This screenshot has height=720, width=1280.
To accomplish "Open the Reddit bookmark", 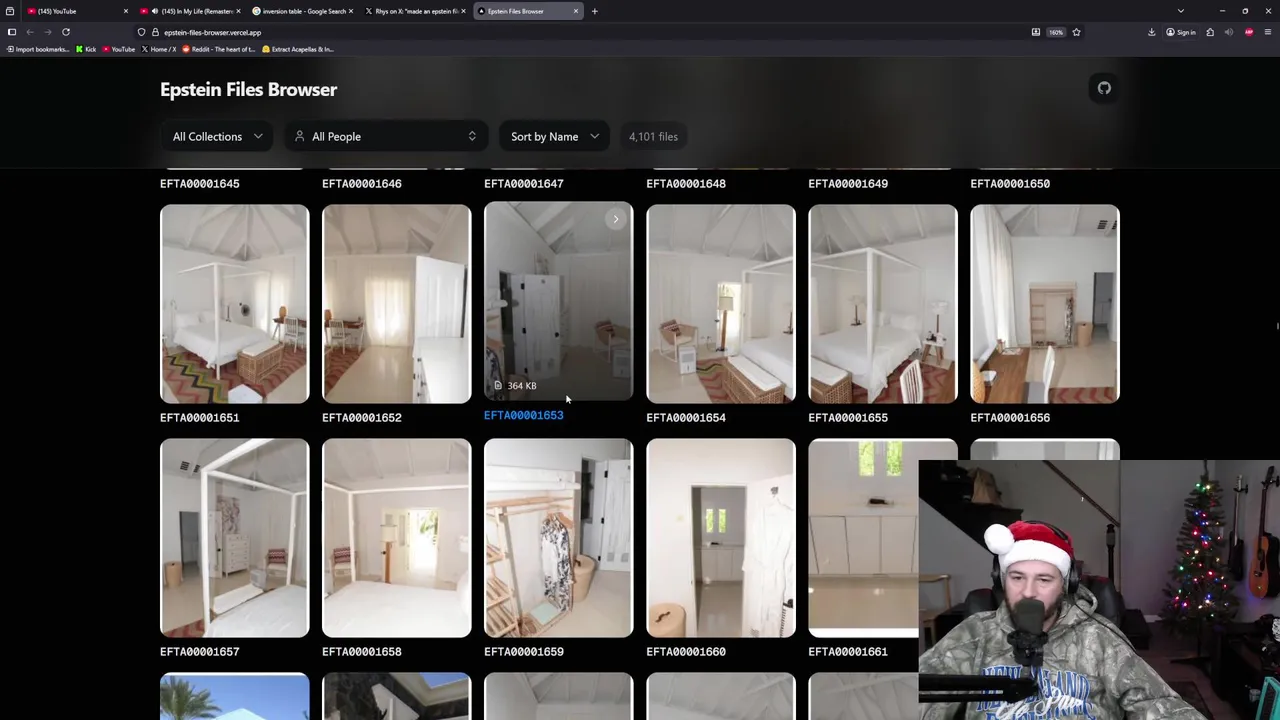I will click(218, 49).
